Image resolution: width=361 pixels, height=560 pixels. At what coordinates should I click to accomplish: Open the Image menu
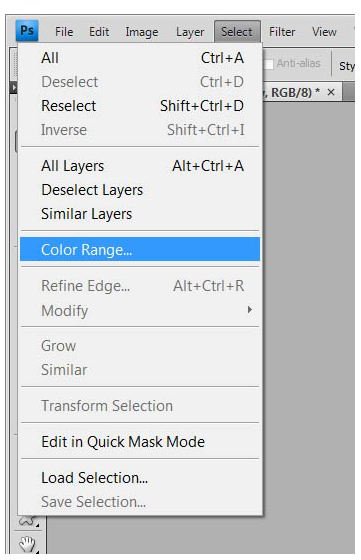coord(142,32)
